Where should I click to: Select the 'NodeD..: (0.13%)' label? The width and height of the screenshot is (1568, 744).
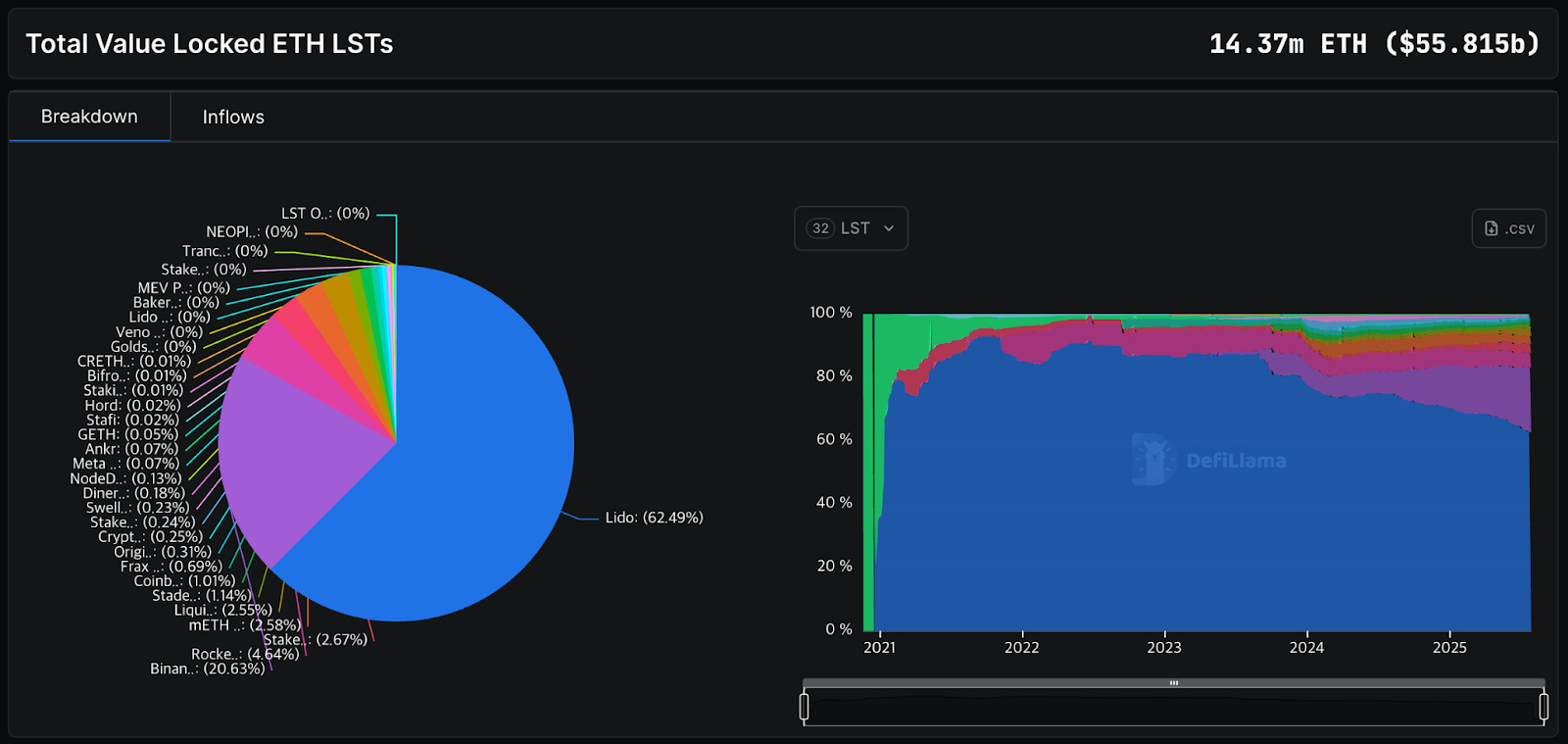point(125,478)
